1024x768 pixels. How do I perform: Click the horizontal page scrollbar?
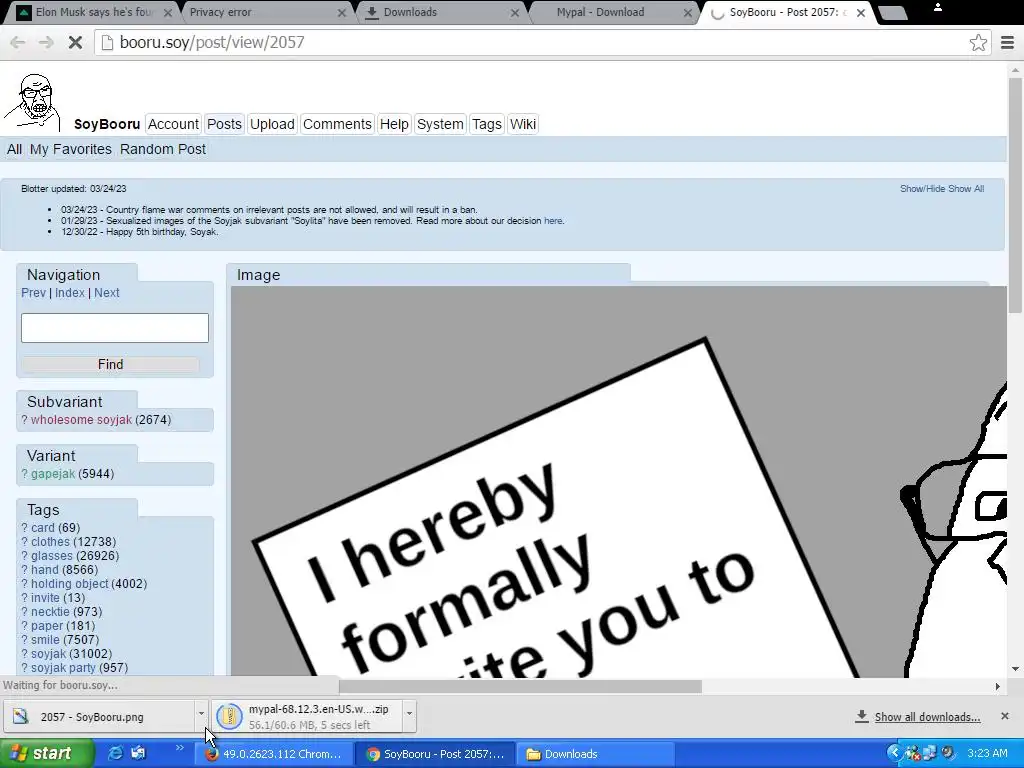(x=520, y=686)
